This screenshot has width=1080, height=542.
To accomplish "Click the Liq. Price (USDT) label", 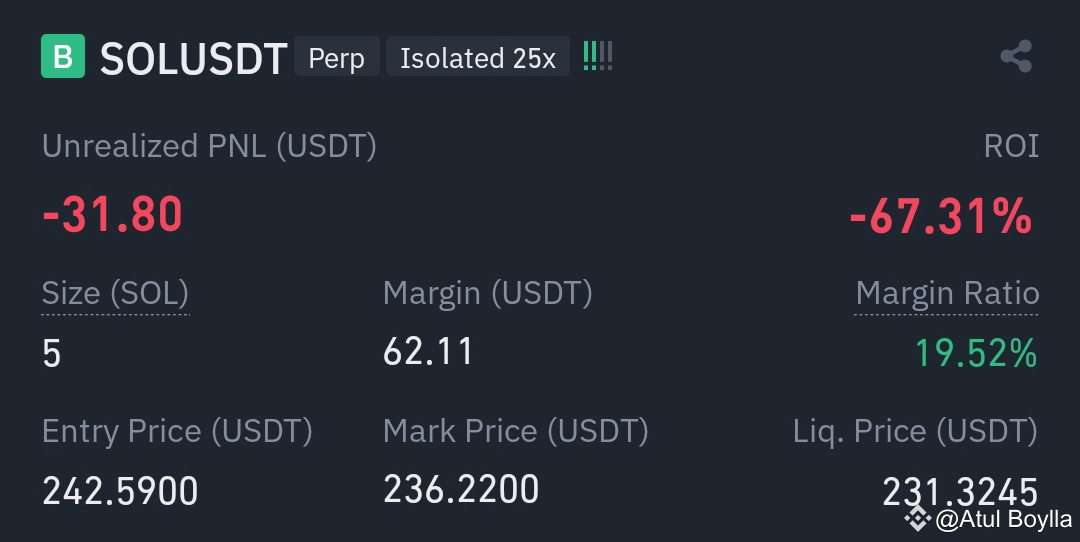I will 915,432.
